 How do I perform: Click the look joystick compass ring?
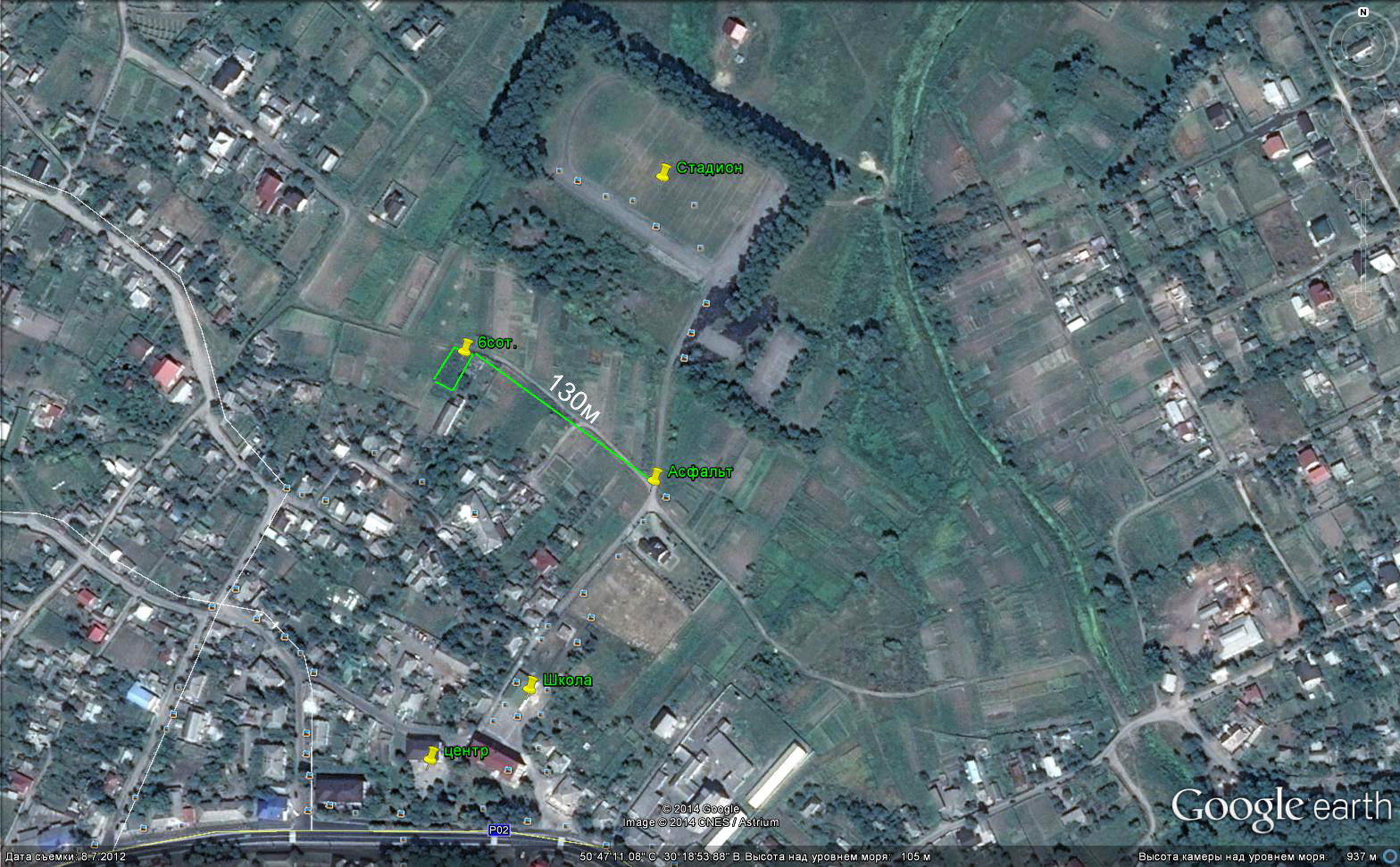point(1362,44)
